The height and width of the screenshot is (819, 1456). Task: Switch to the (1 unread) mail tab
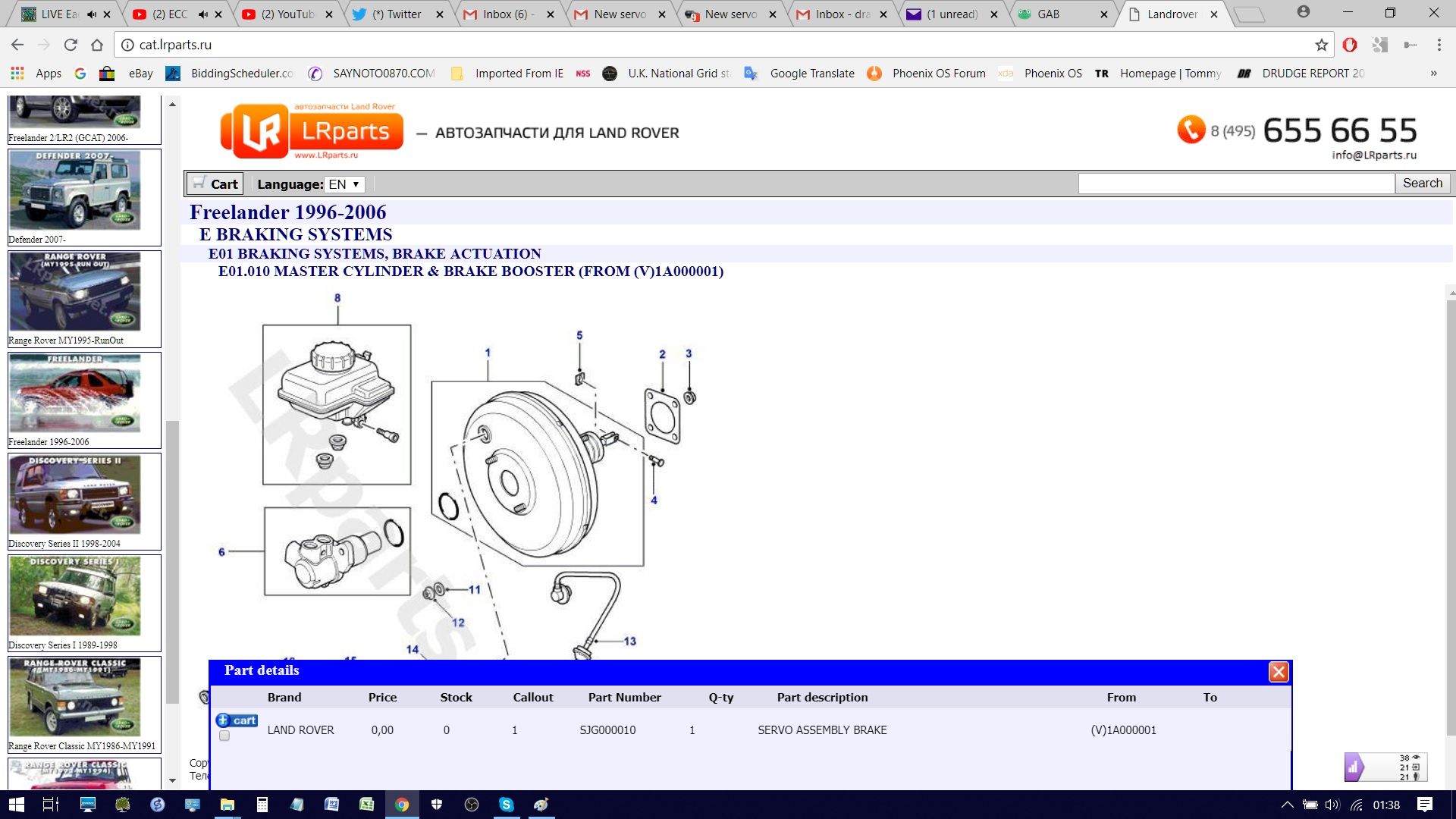[951, 14]
